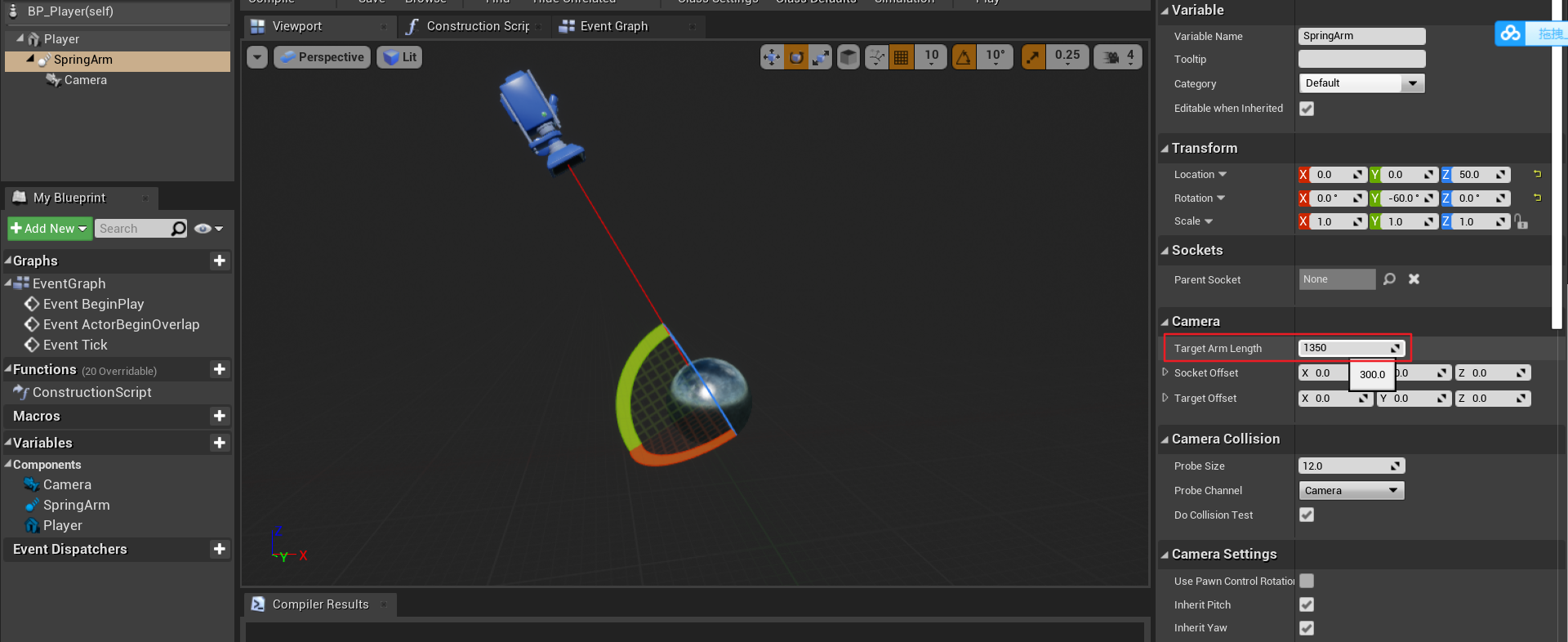The height and width of the screenshot is (642, 1568).
Task: Toggle scale snapping icon
Action: pos(1033,57)
